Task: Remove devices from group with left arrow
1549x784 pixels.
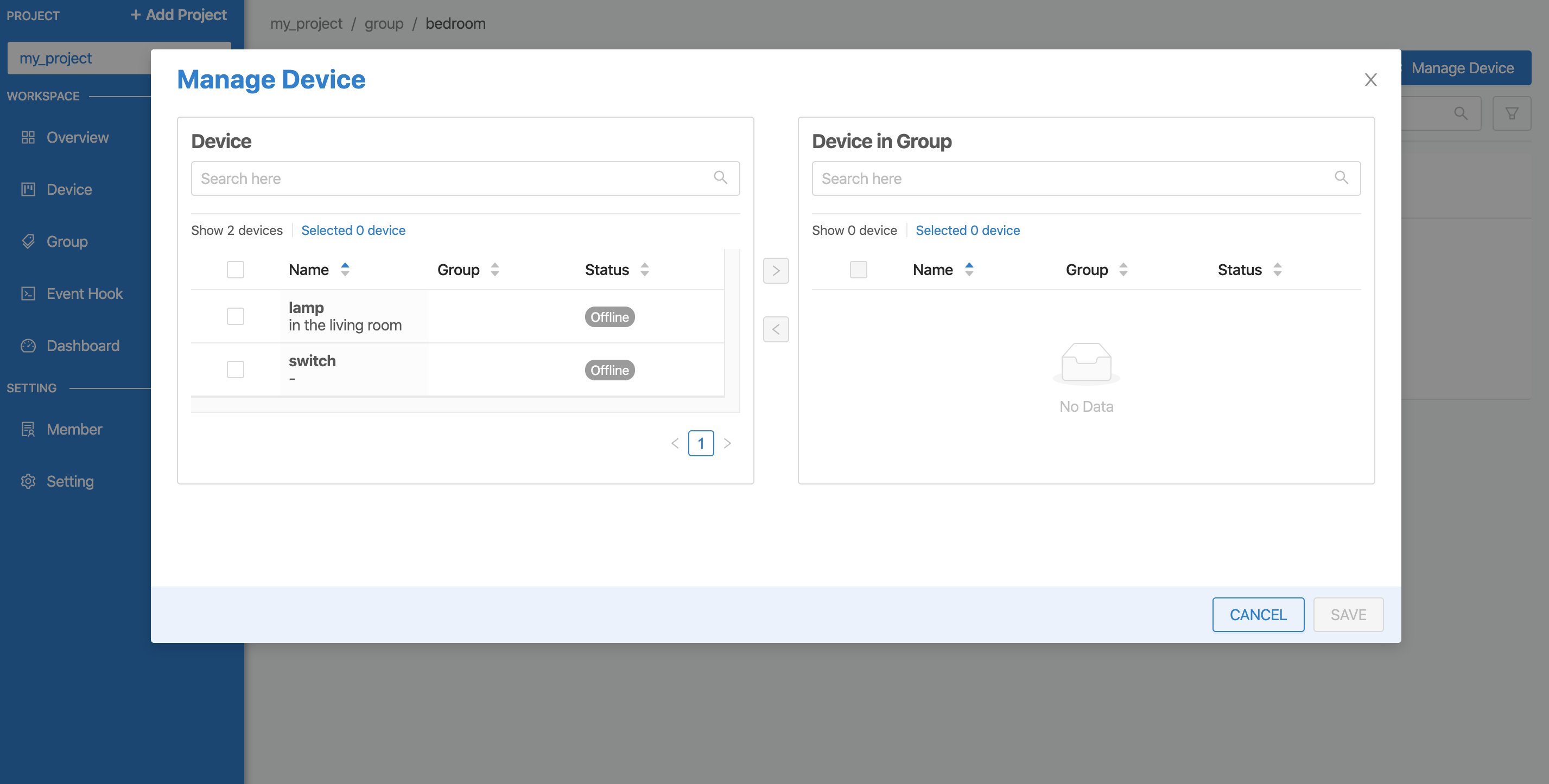Action: point(776,329)
